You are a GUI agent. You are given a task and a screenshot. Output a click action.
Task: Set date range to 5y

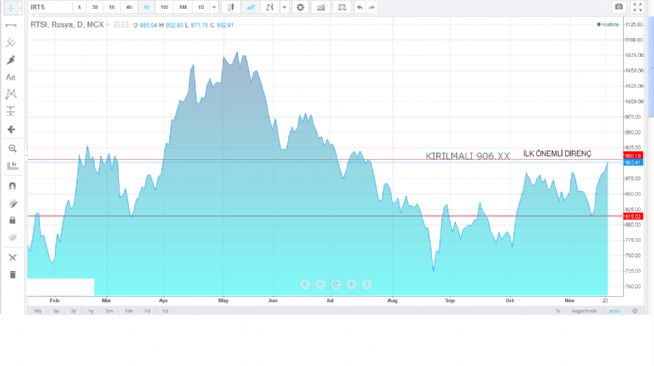(56, 311)
